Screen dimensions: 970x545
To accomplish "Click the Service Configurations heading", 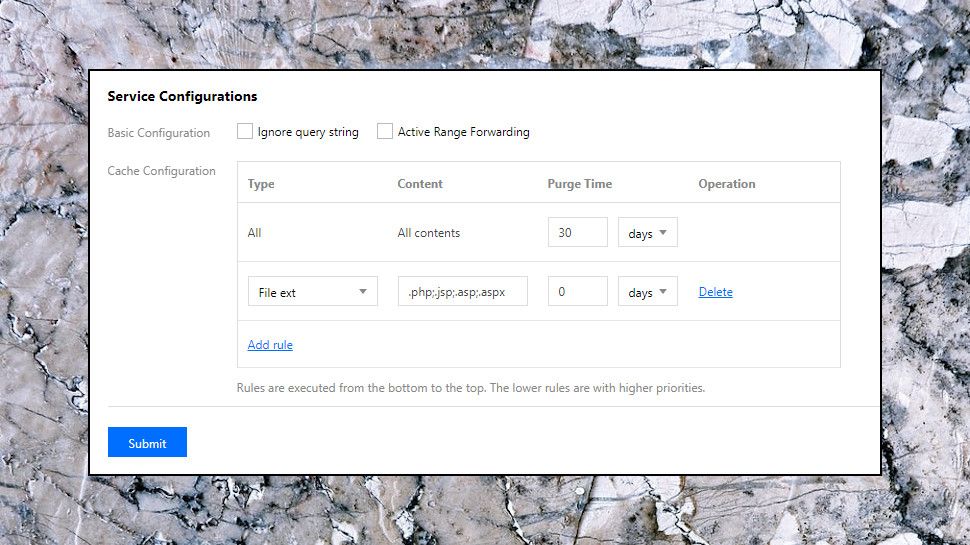I will (182, 97).
